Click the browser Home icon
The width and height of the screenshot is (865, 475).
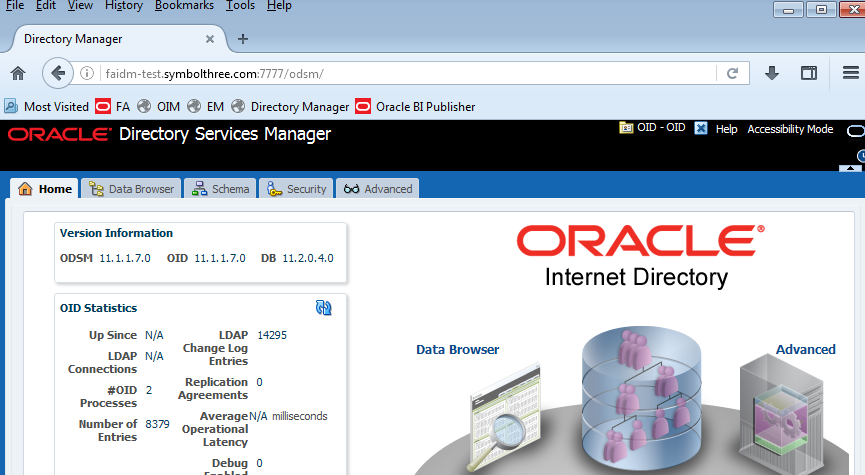coord(17,73)
